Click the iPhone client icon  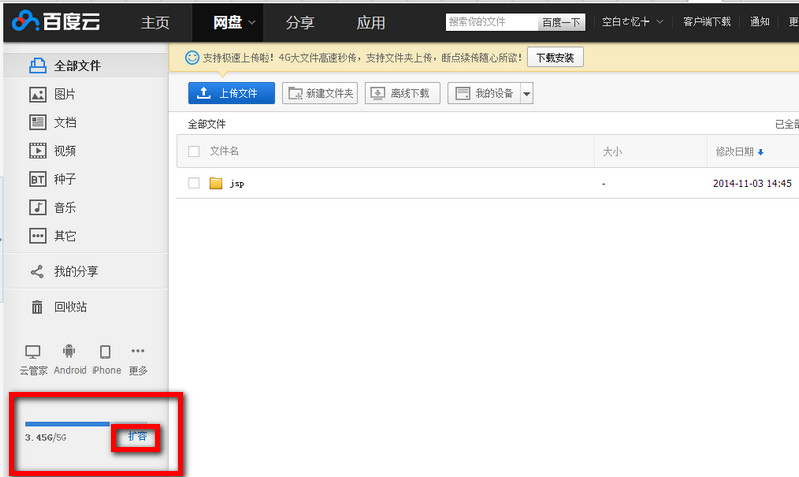[105, 352]
